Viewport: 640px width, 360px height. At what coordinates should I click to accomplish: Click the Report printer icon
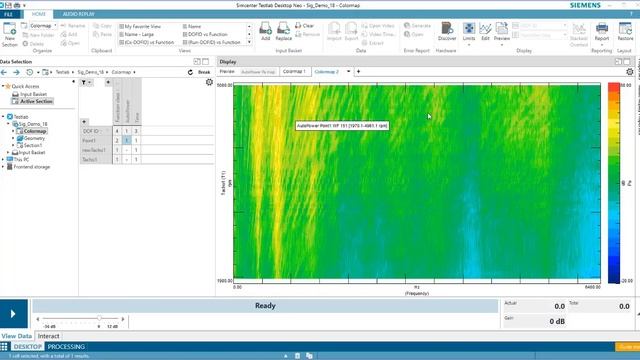(x=602, y=31)
